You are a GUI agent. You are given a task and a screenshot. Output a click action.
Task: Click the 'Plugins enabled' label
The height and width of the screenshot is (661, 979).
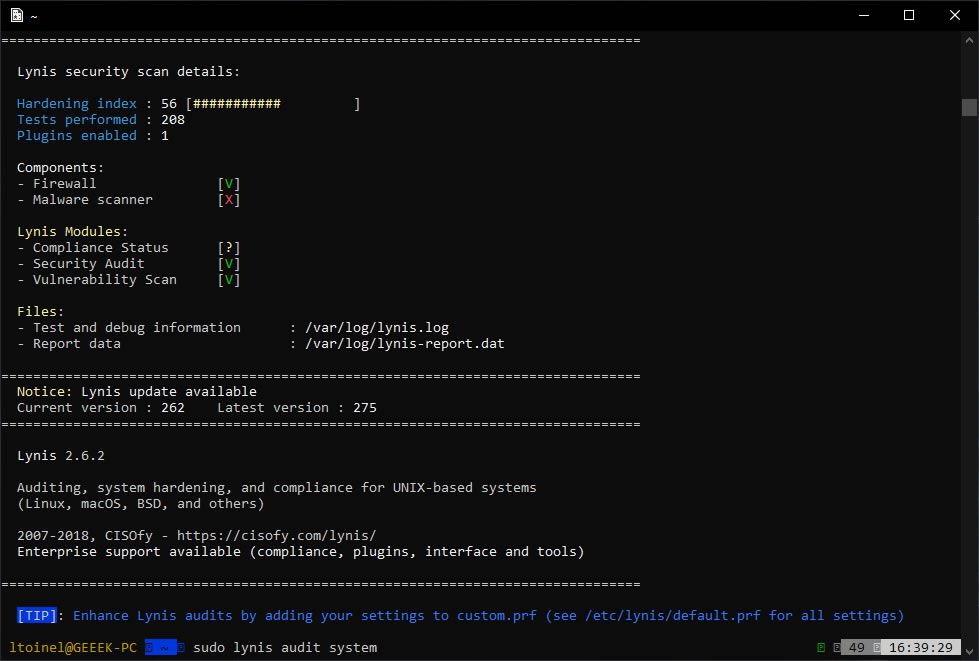pos(76,135)
